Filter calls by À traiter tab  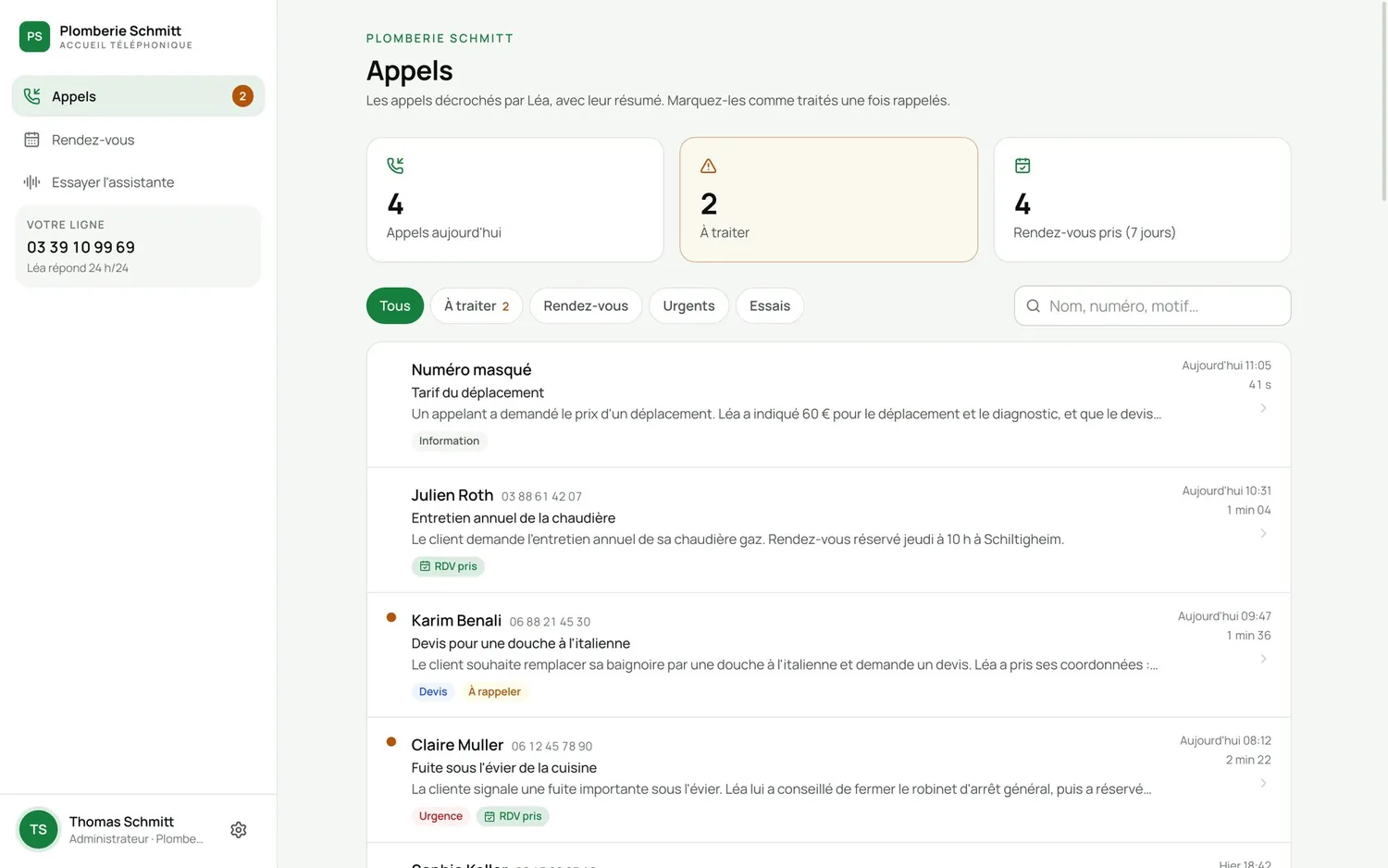[x=477, y=306]
